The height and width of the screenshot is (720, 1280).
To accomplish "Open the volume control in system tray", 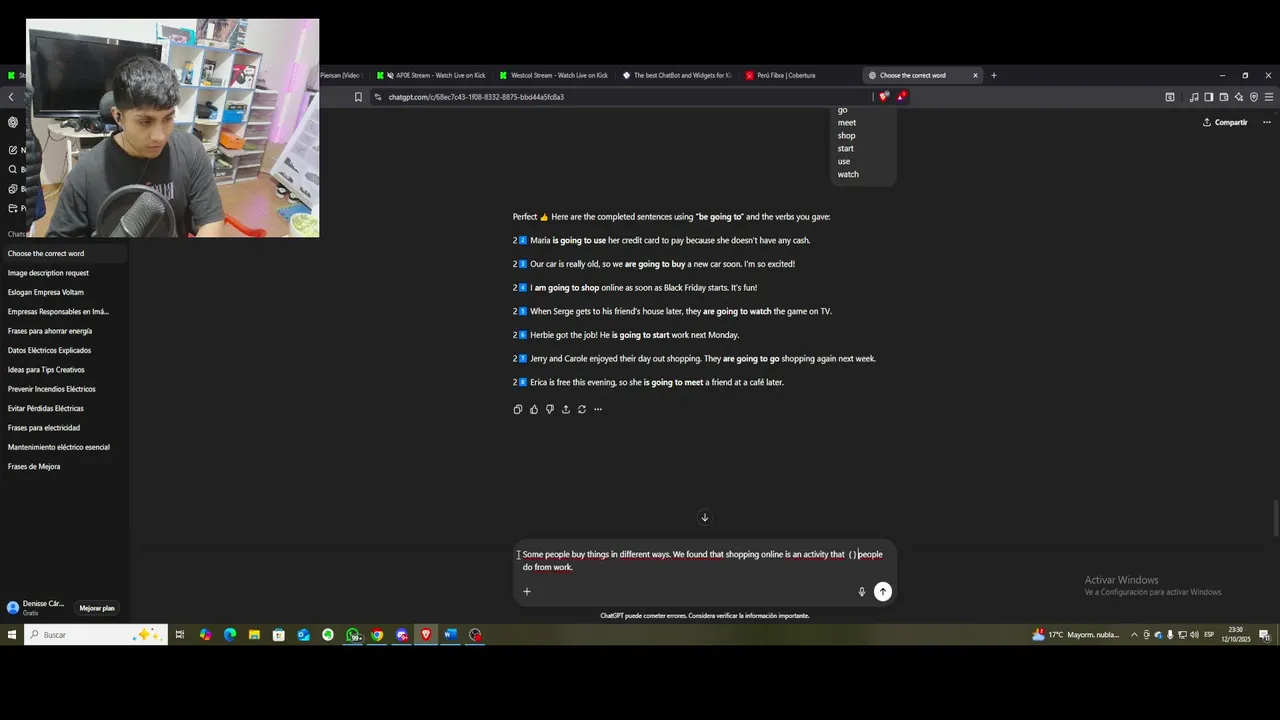I will [x=1194, y=635].
